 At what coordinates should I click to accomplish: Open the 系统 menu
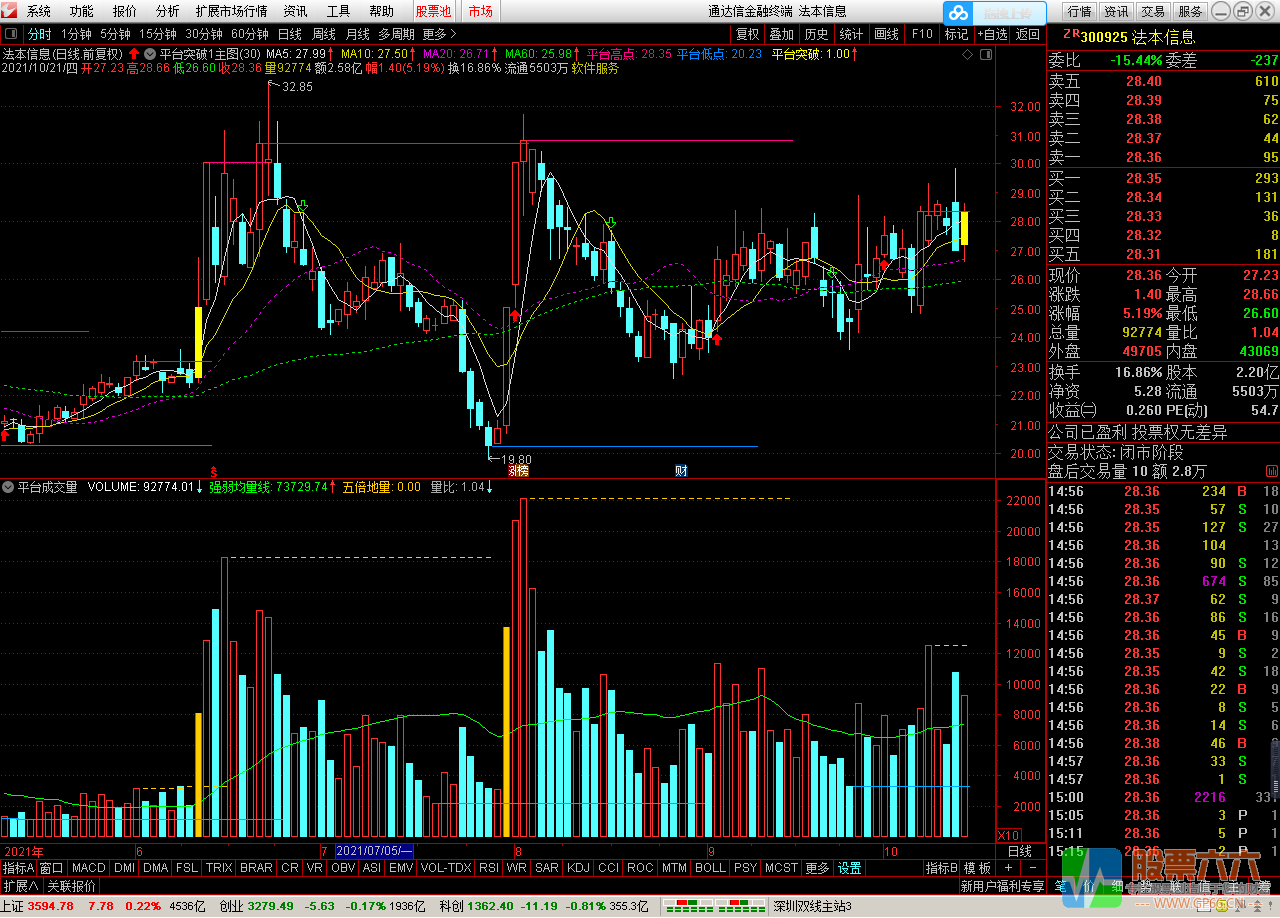pos(39,12)
